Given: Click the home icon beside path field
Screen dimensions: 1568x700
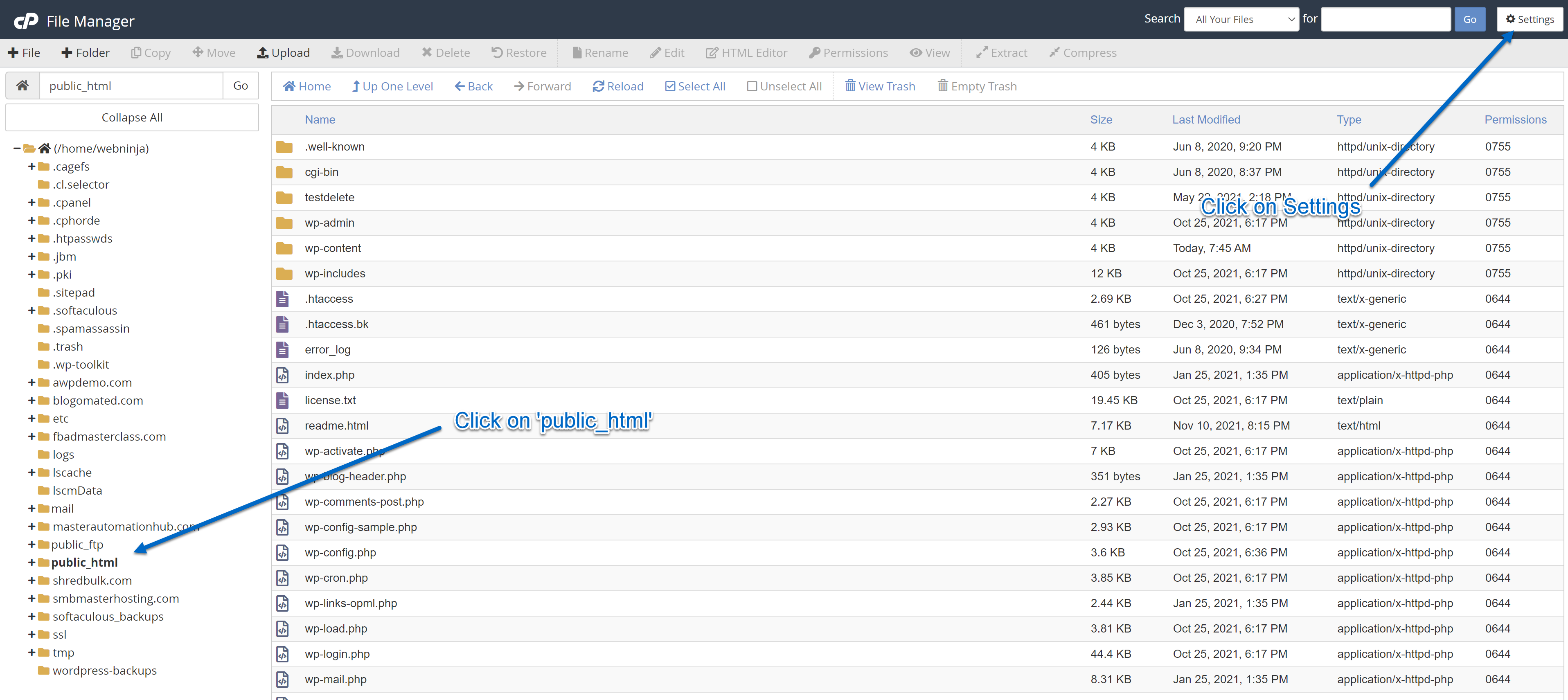Looking at the screenshot, I should coord(23,85).
